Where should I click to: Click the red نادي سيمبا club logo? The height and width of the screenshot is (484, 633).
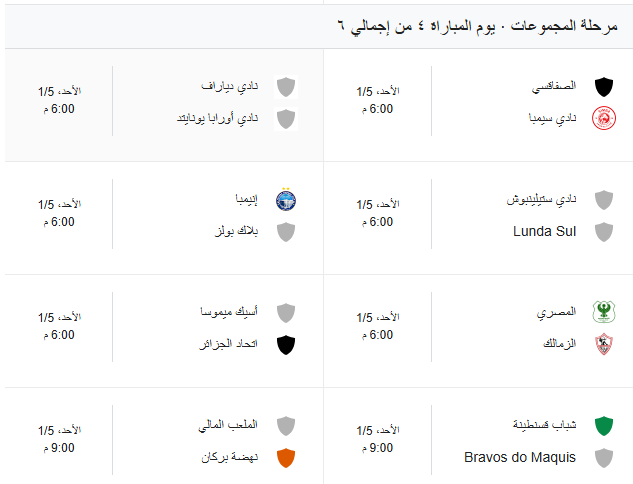603,119
